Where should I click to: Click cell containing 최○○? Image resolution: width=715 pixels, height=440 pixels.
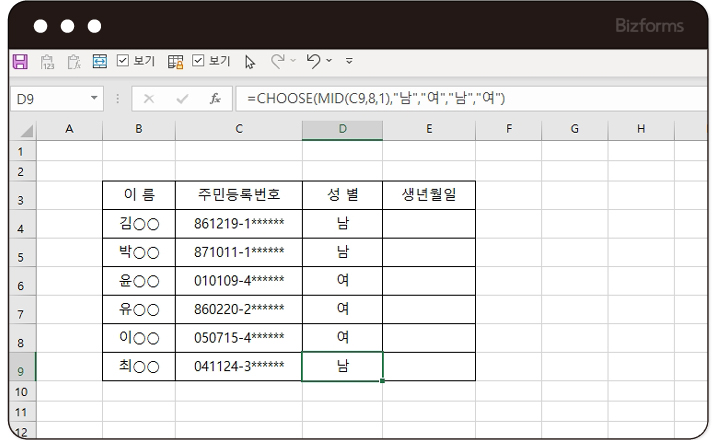tap(139, 367)
